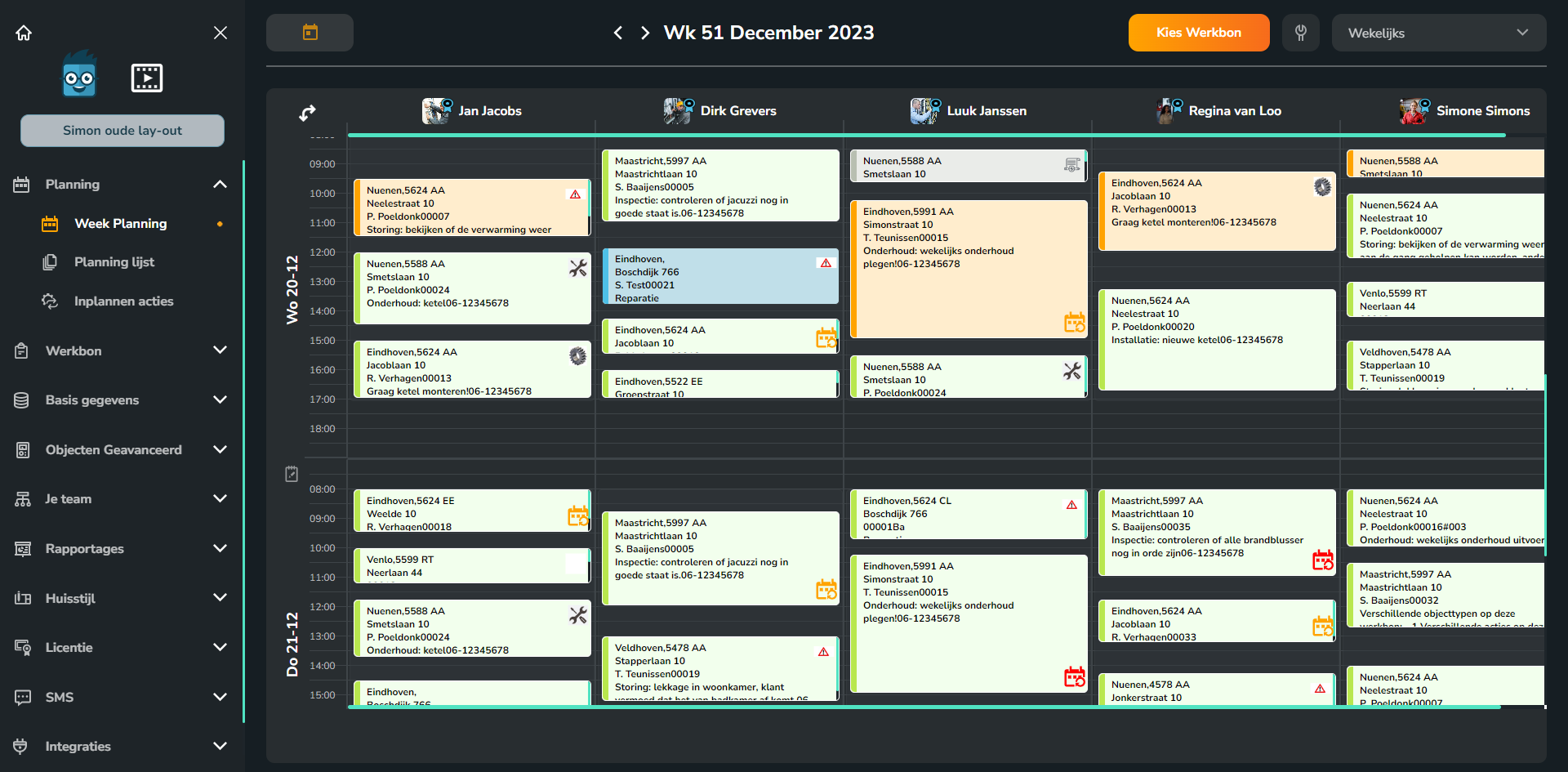Viewport: 1568px width, 772px height.
Task: Click the Inplannen acties gear icon
Action: coord(50,301)
